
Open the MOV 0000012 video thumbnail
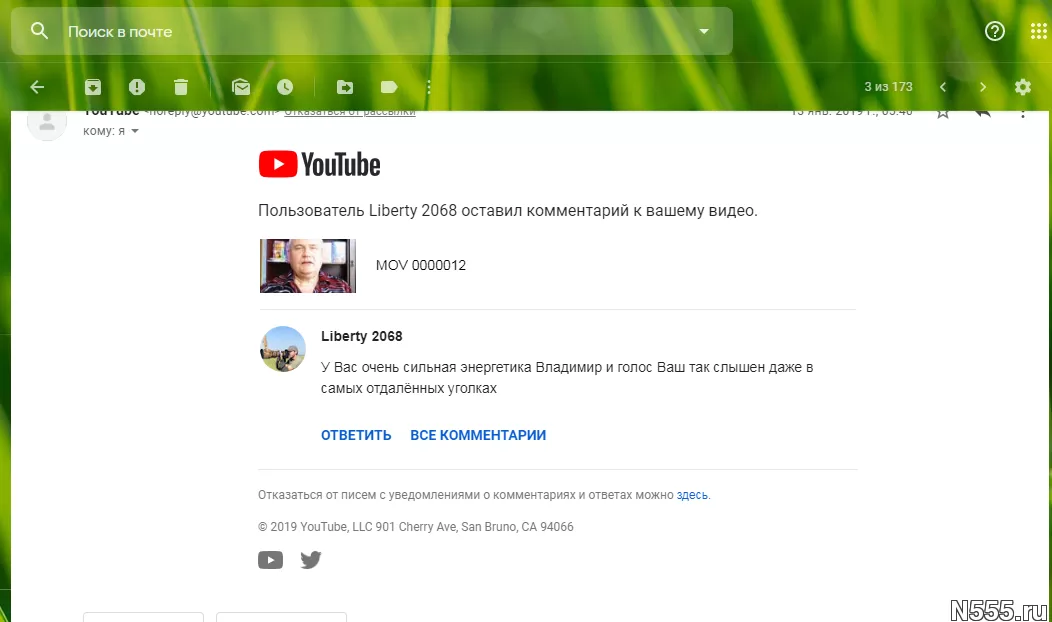click(x=308, y=266)
